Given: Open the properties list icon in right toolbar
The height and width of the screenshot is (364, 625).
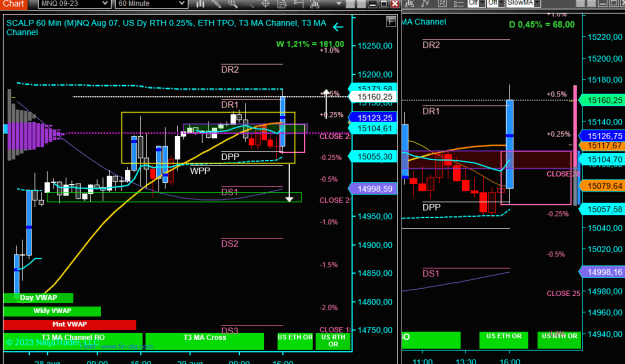Looking at the screenshot, I should (x=459, y=3).
